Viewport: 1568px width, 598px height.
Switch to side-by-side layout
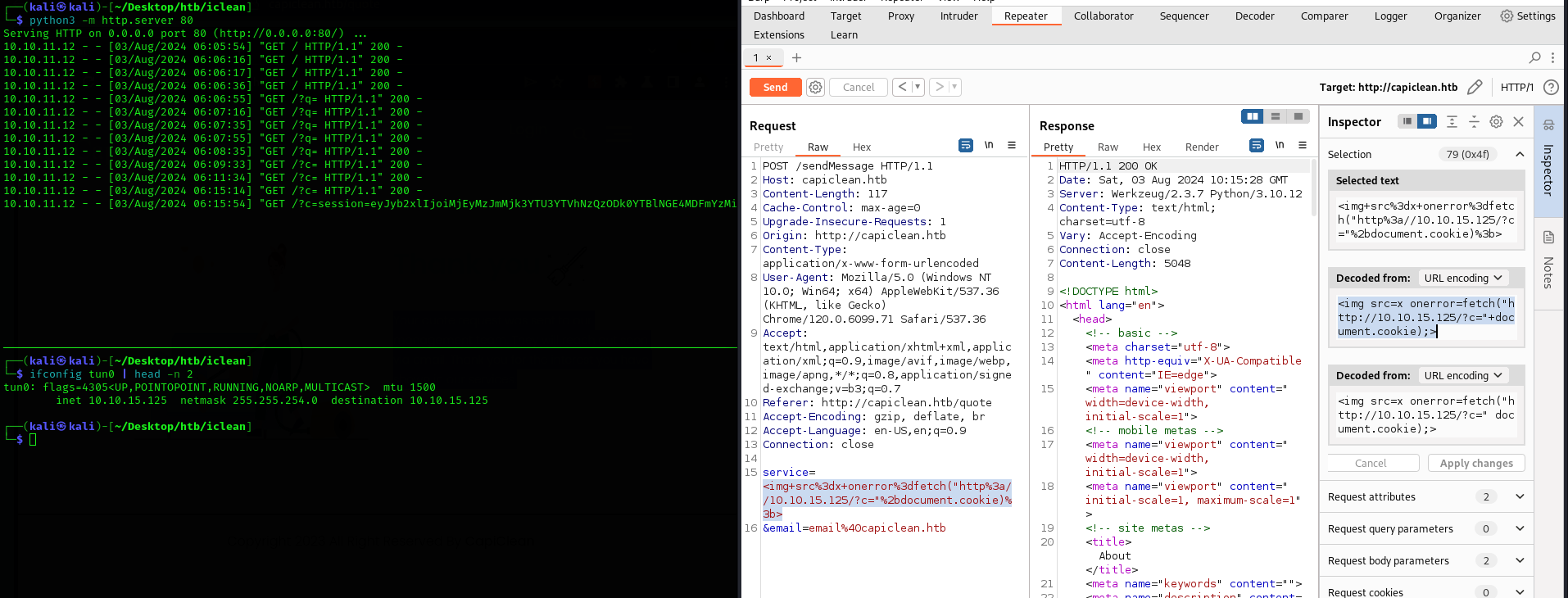click(x=1253, y=116)
